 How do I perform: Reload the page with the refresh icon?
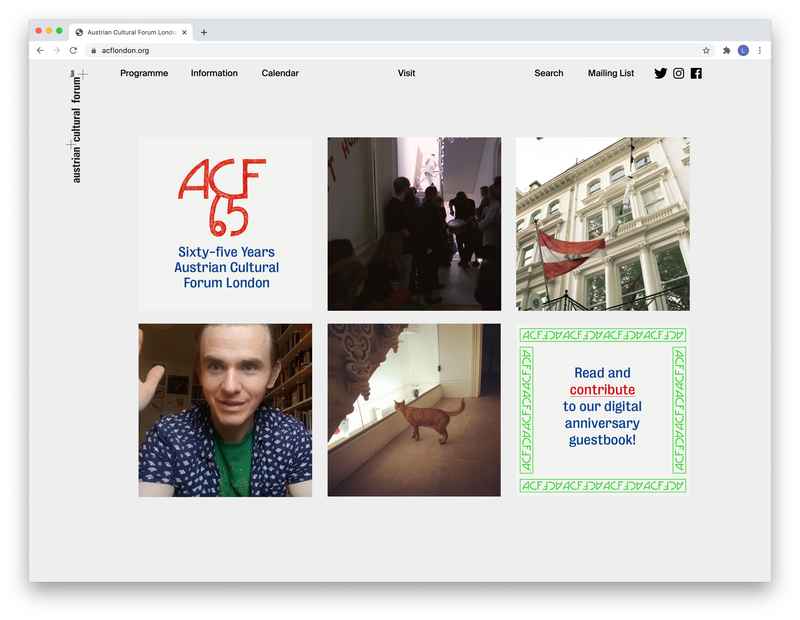pyautogui.click(x=73, y=51)
